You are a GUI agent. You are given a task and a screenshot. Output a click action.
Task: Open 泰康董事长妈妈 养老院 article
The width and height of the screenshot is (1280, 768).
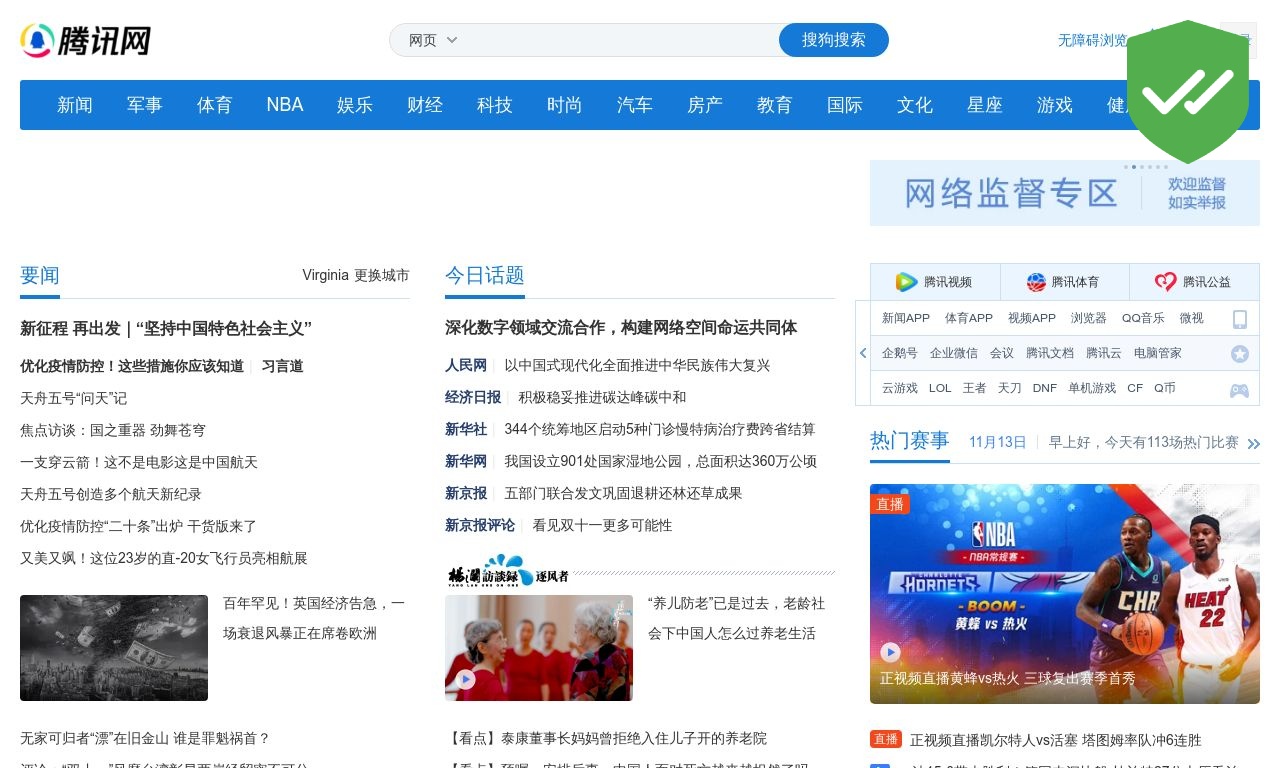click(608, 738)
